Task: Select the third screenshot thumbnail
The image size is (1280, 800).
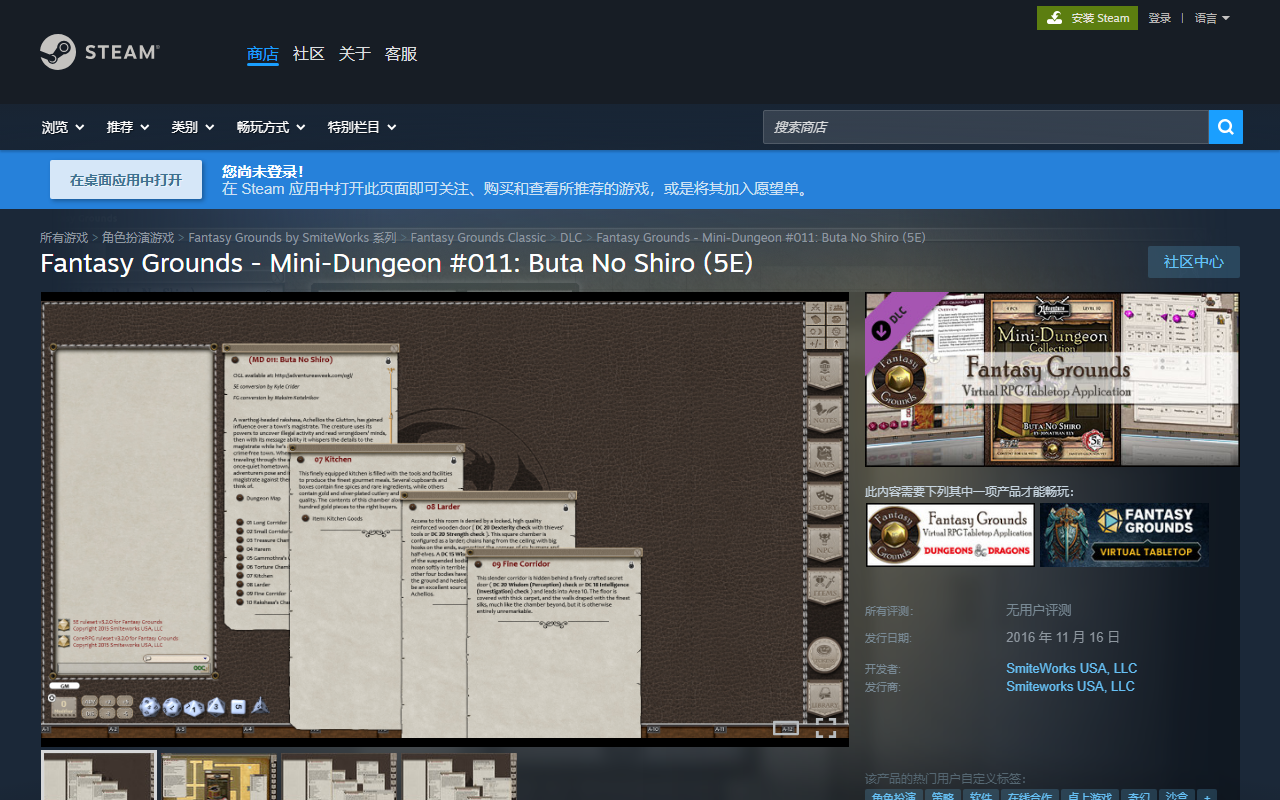Action: 339,776
